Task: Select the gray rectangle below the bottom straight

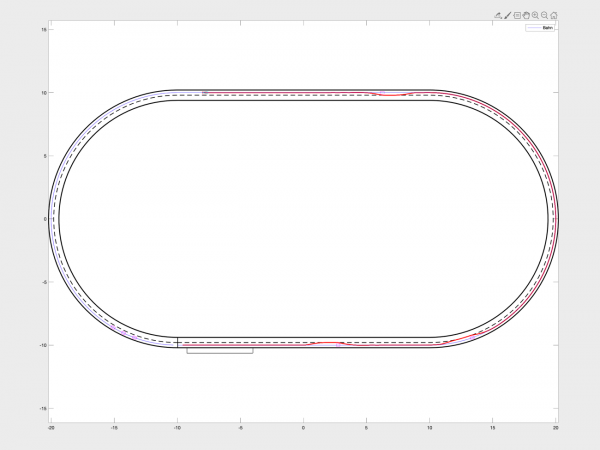Action: click(219, 351)
